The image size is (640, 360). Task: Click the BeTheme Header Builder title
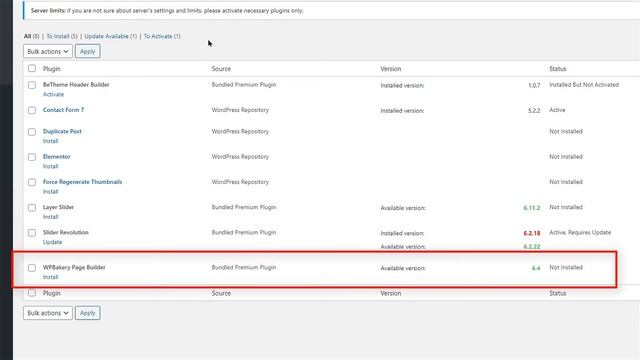76,84
